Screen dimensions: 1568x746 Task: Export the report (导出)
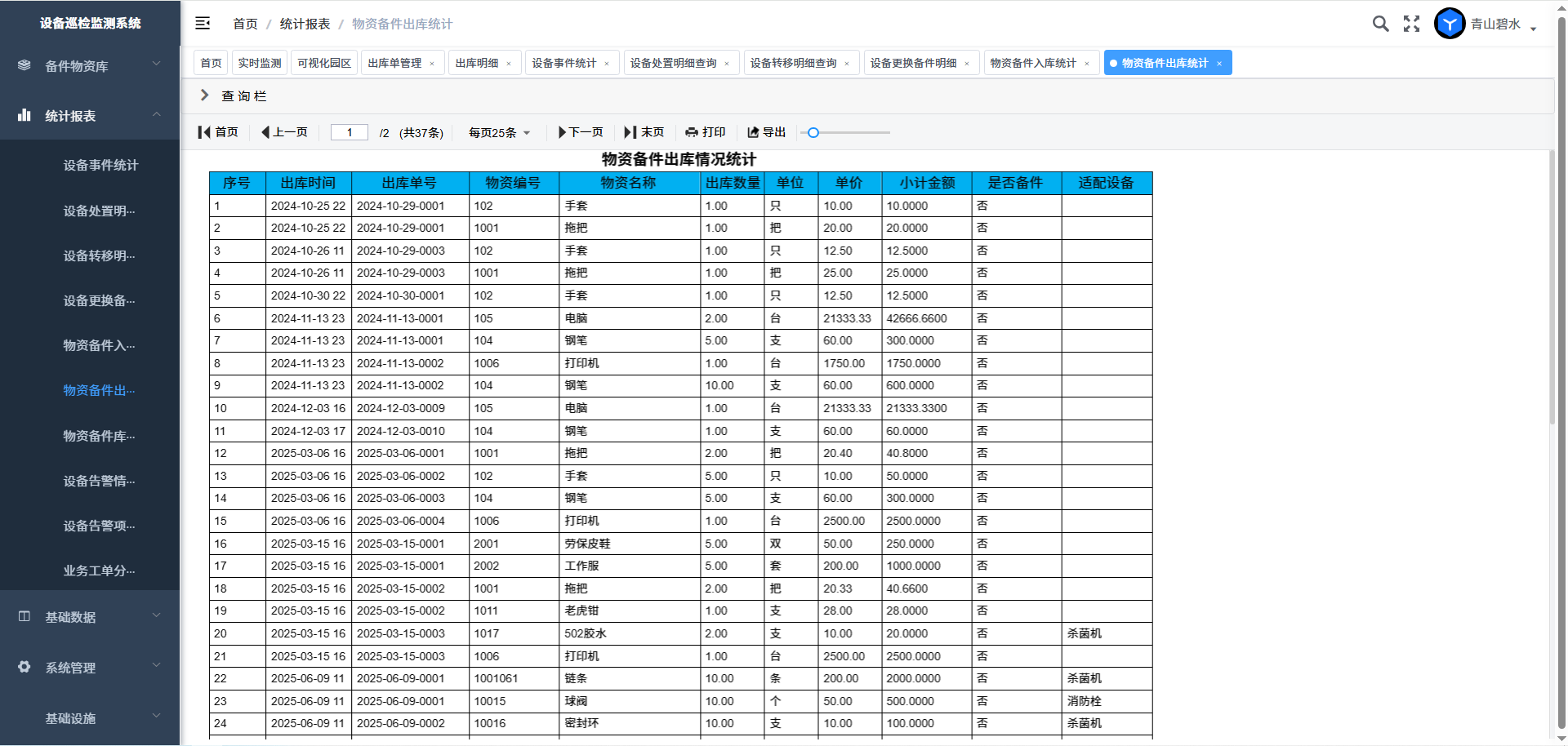[766, 132]
